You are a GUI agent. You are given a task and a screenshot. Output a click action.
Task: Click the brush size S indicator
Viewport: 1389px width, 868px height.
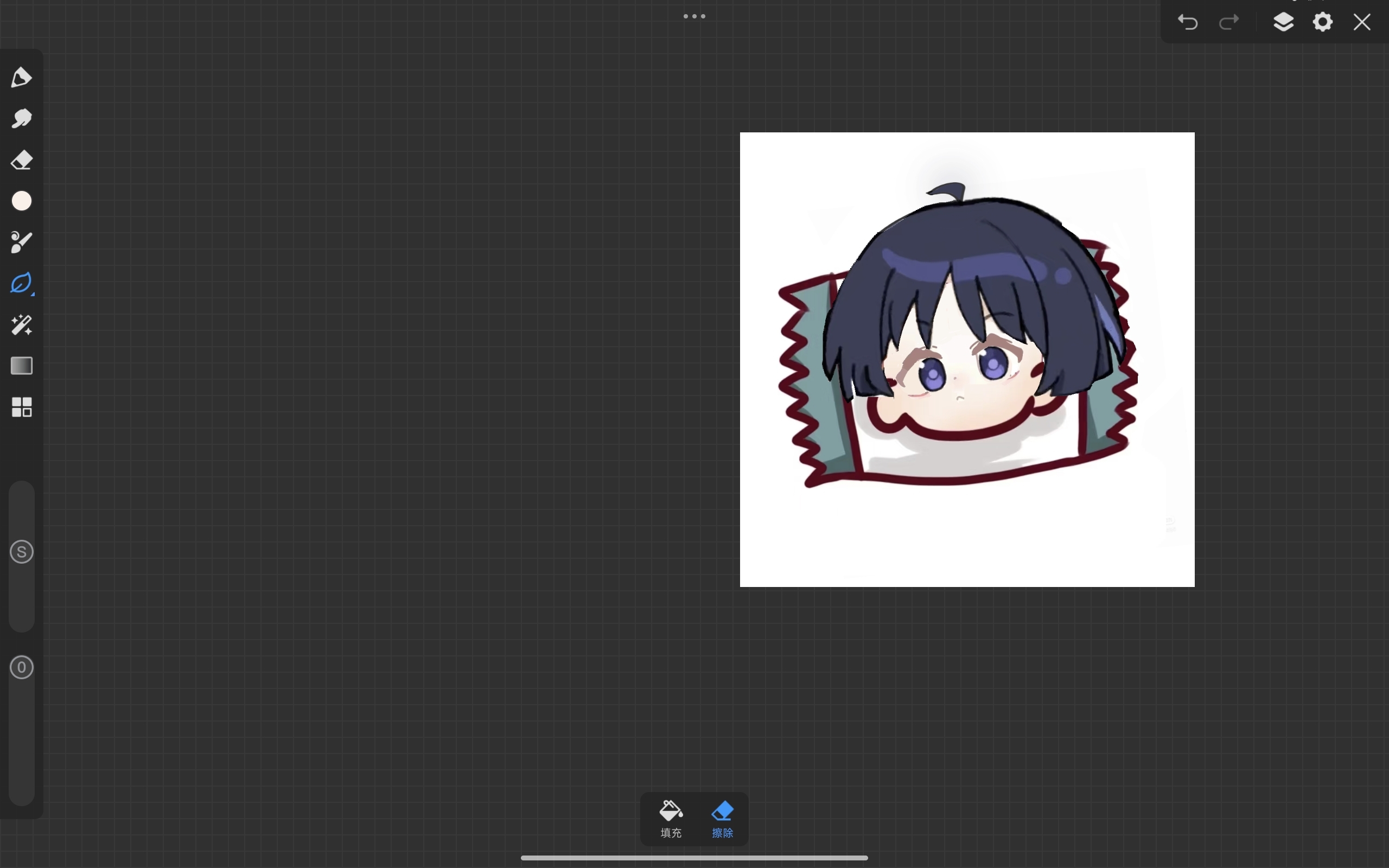22,552
